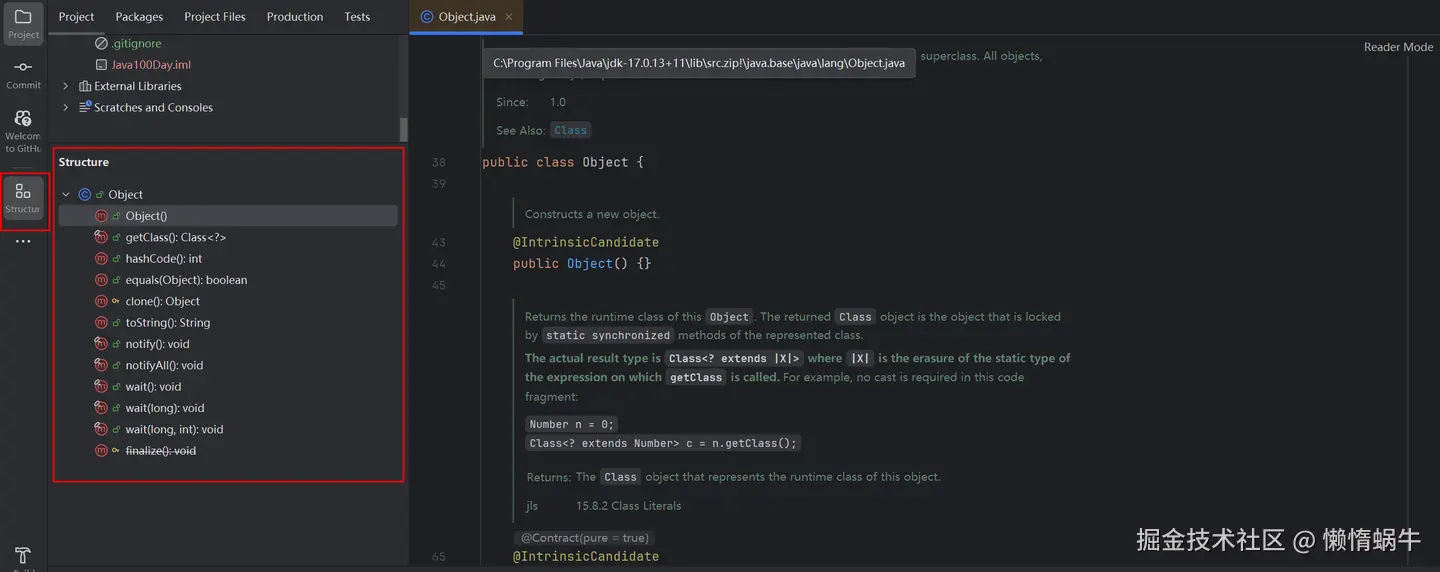Open the Project tool window icon
Image resolution: width=1440 pixels, height=572 pixels.
tap(23, 18)
